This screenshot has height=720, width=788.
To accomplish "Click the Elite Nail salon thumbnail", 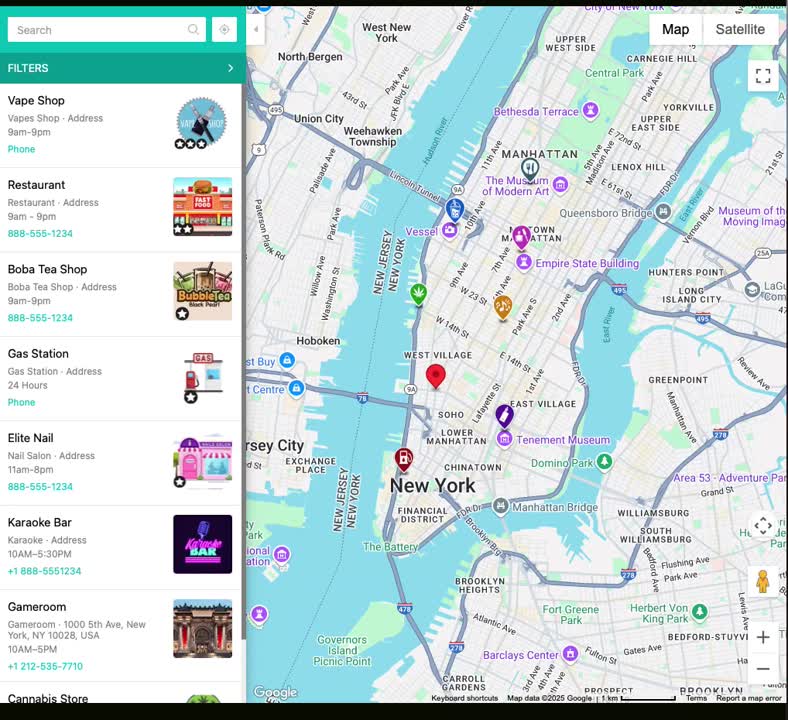I will (x=203, y=460).
